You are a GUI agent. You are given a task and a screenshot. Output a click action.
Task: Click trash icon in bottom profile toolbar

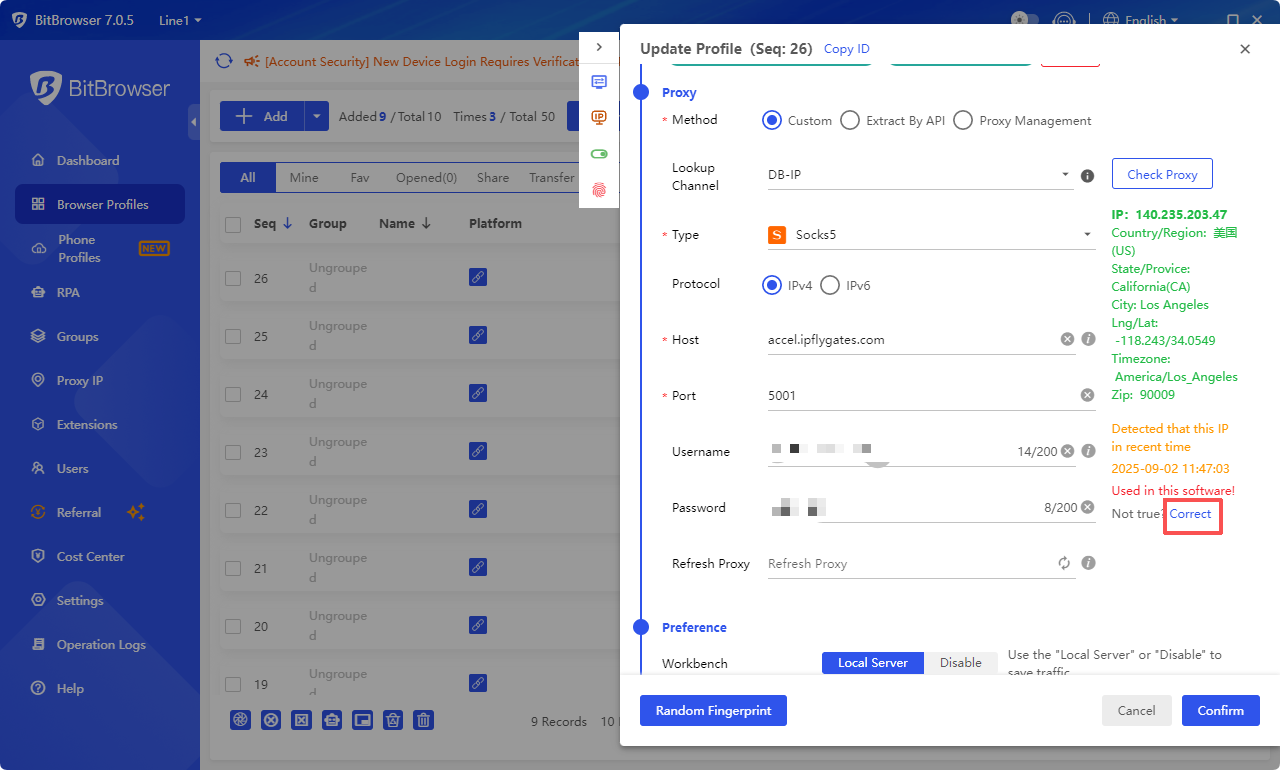click(424, 720)
